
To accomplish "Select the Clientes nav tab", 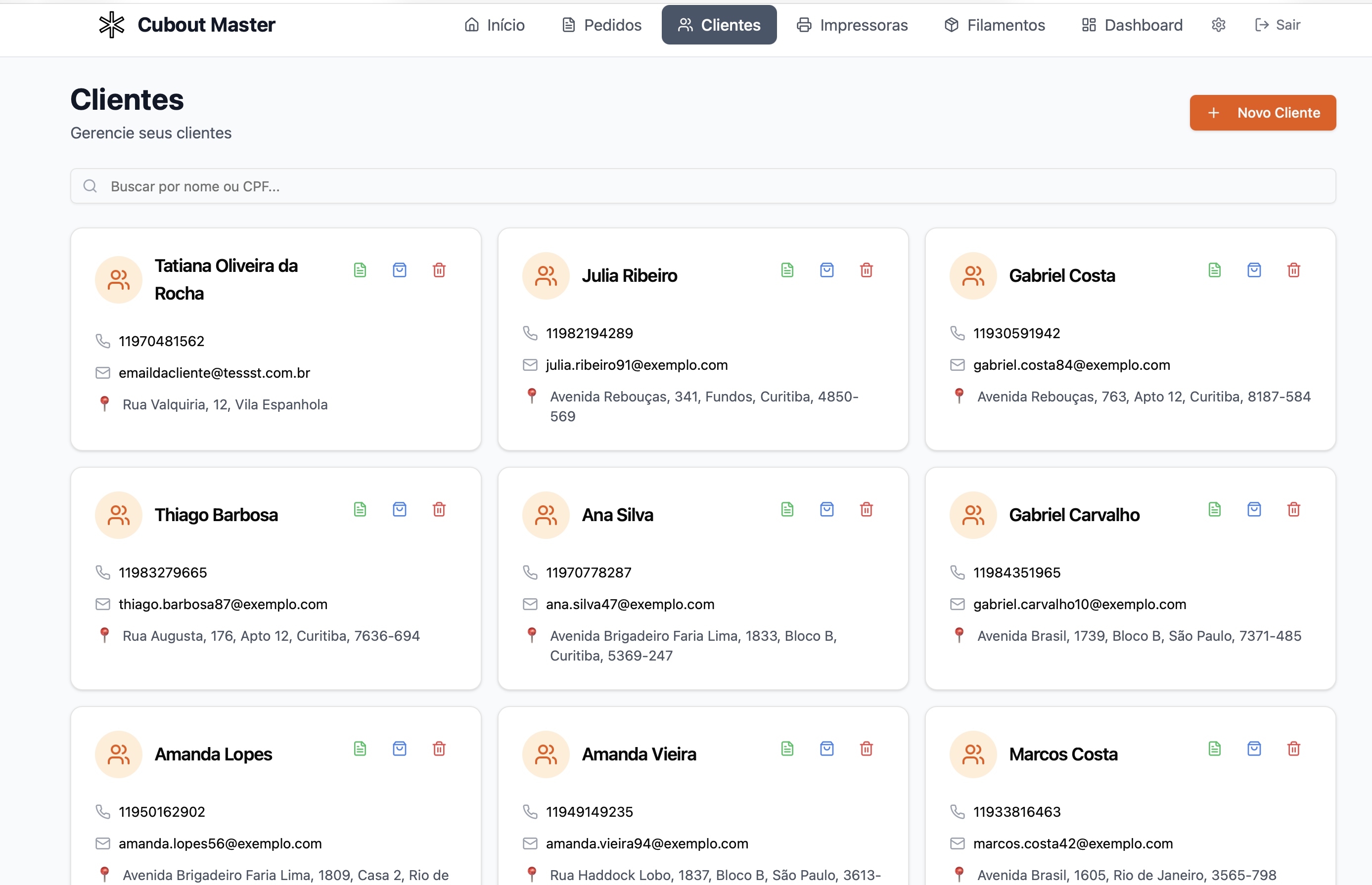I will click(719, 25).
